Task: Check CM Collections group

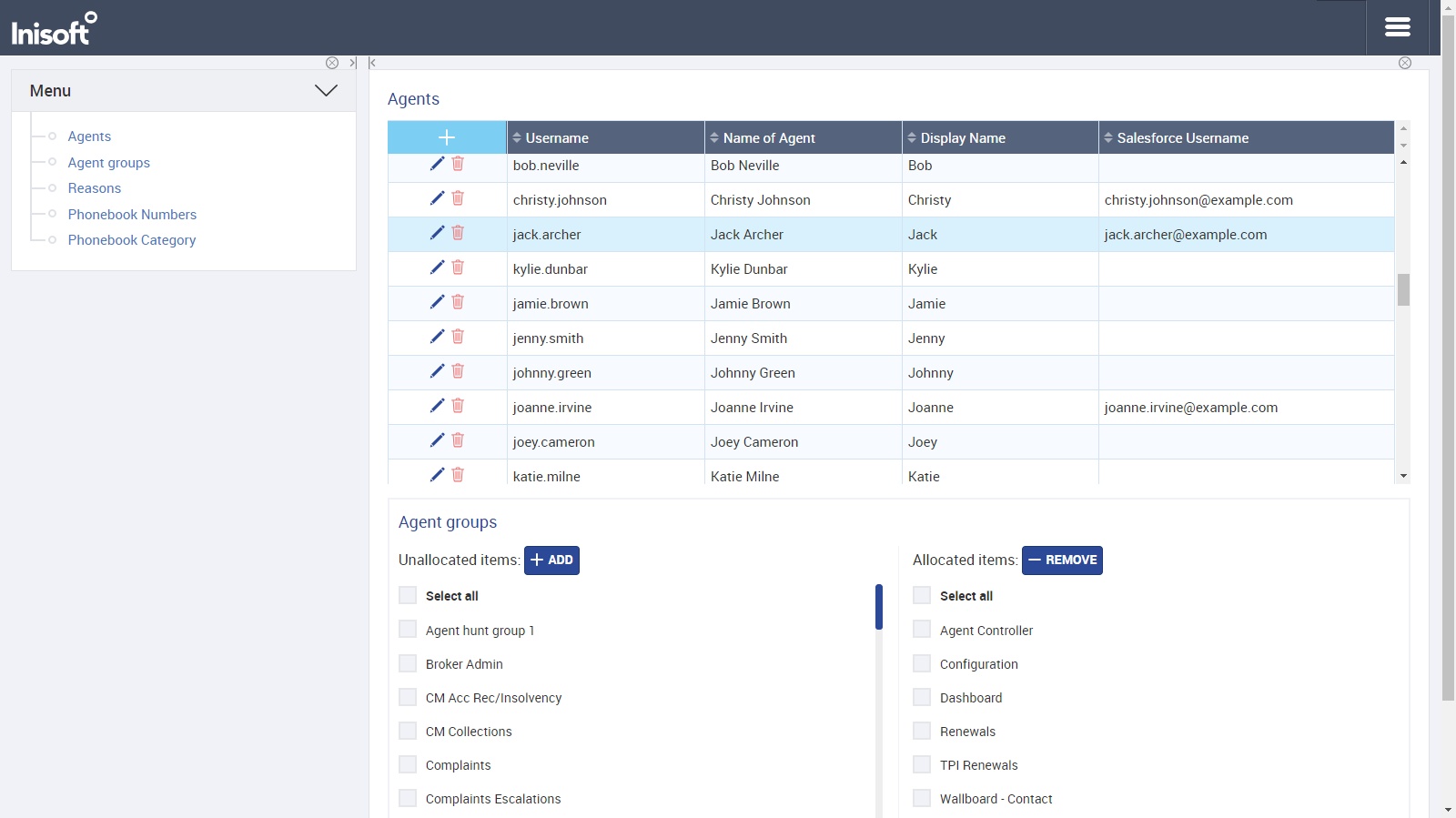Action: pyautogui.click(x=408, y=731)
